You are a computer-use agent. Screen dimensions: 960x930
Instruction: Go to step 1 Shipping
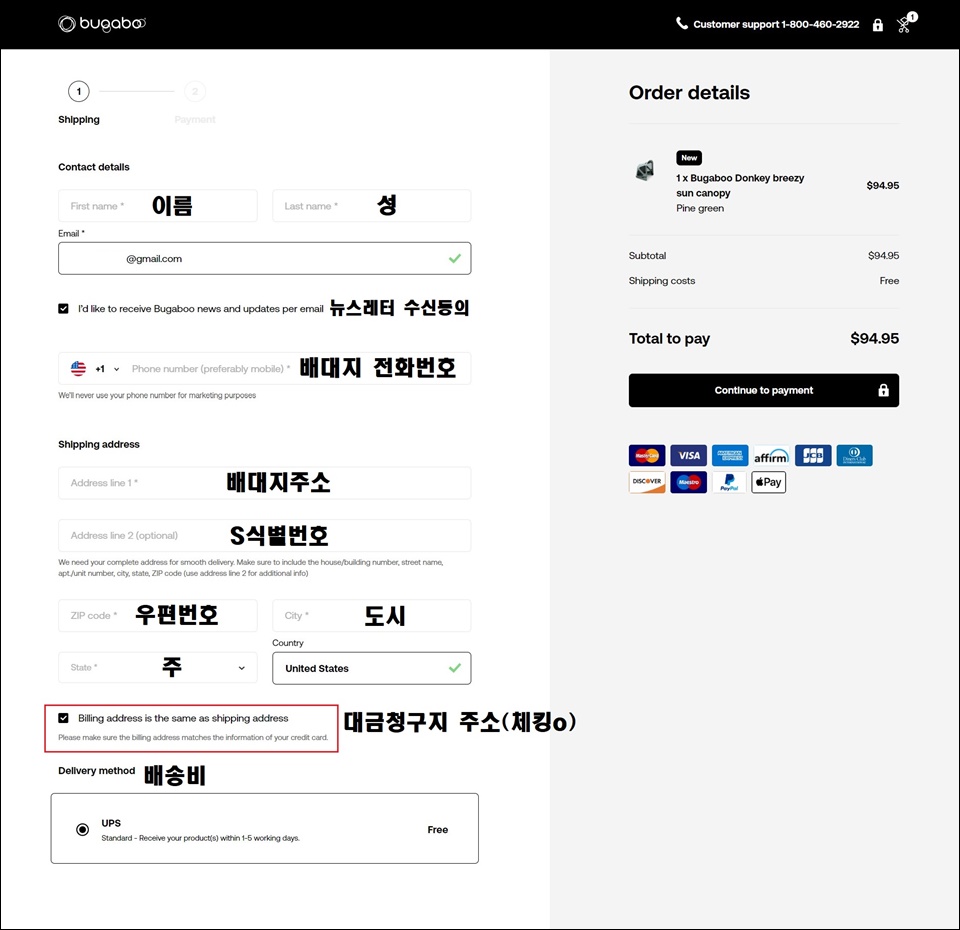coord(78,91)
